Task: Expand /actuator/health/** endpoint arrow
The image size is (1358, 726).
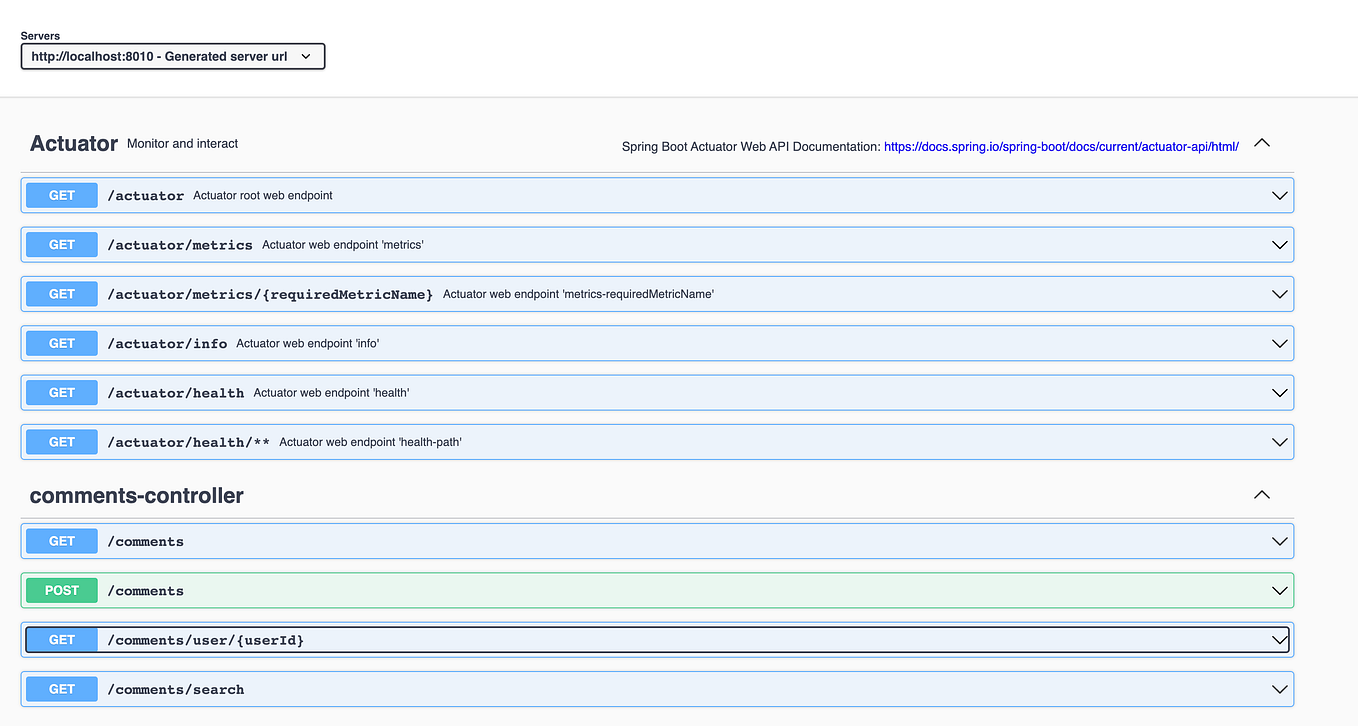Action: pos(1279,442)
